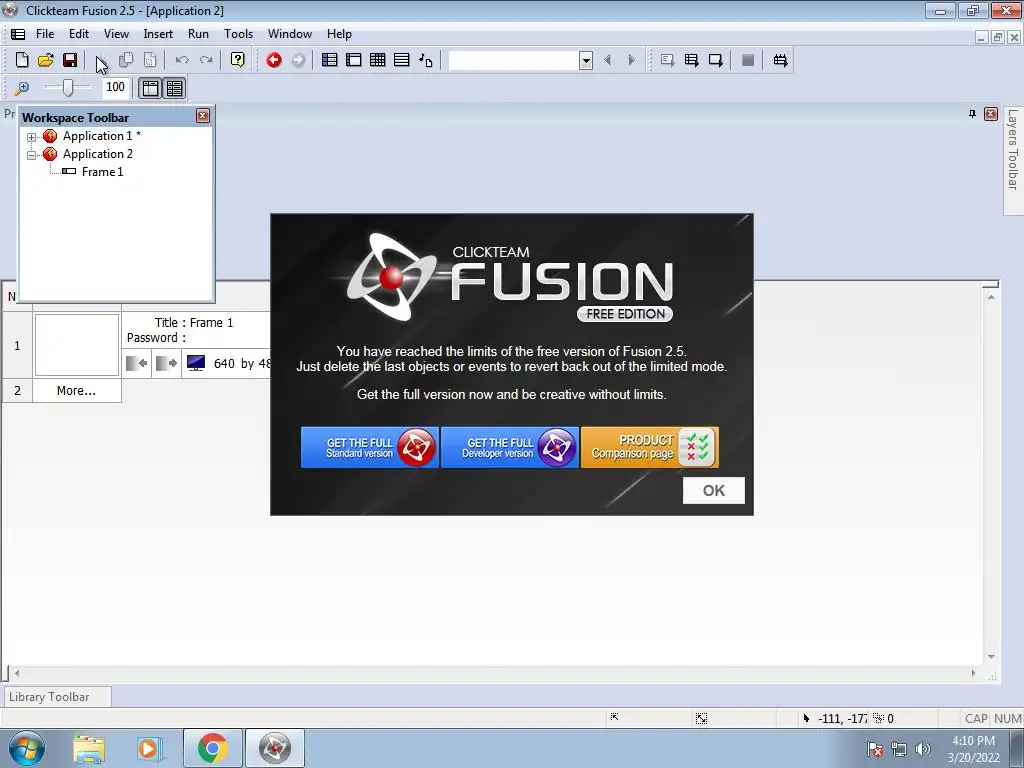The width and height of the screenshot is (1024, 768).
Task: Click the zoom percentage field showing 100
Action: click(x=116, y=87)
